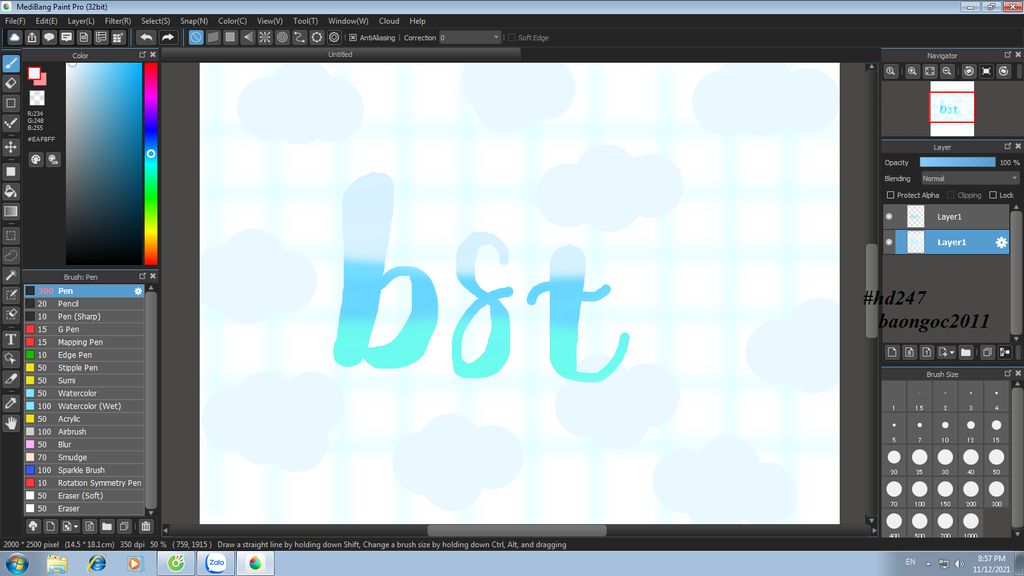Click the cloud save icon in toolbar
The image size is (1024, 576).
(14, 37)
